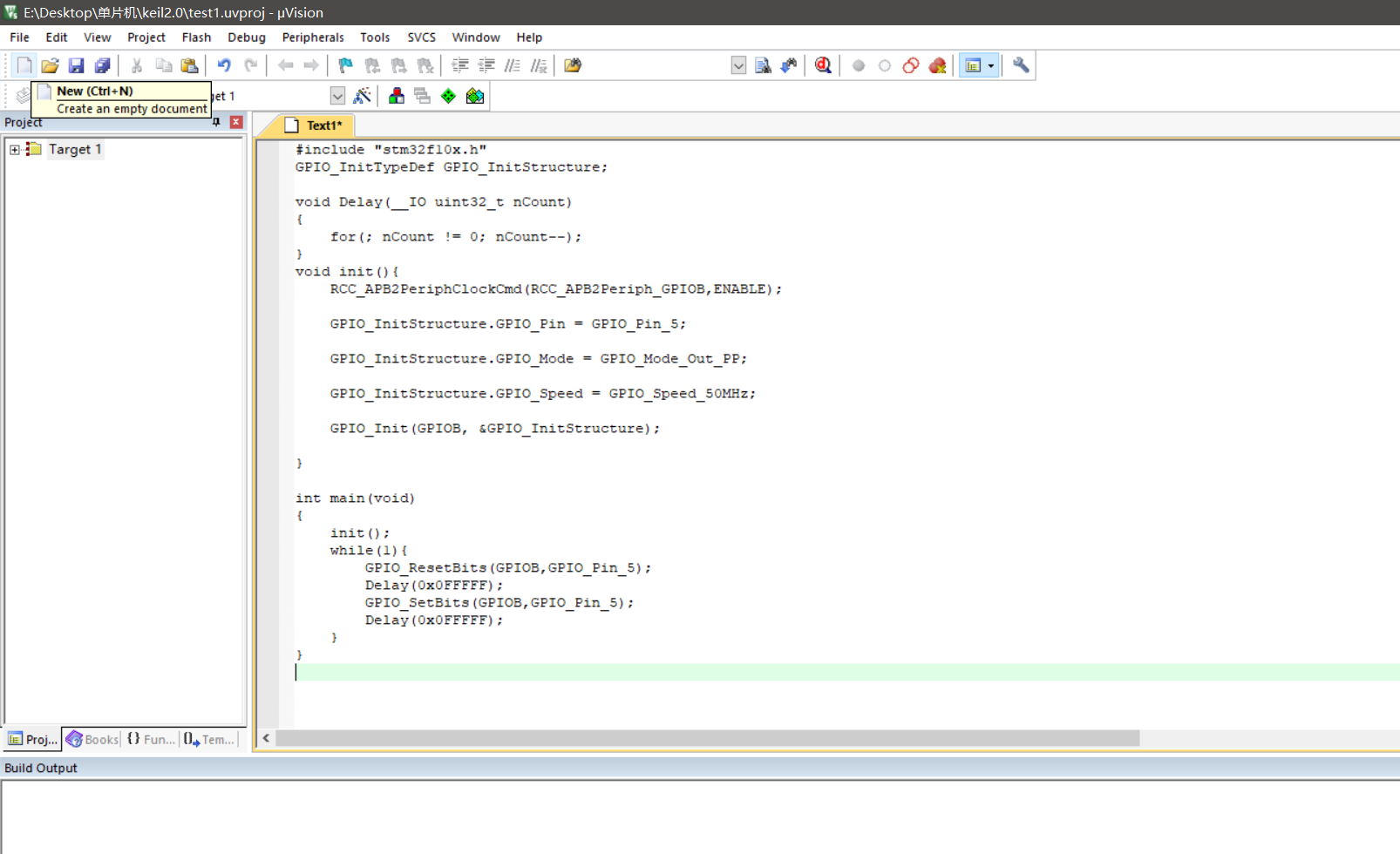This screenshot has width=1400, height=854.
Task: Open the target selection dropdown
Action: pos(337,96)
